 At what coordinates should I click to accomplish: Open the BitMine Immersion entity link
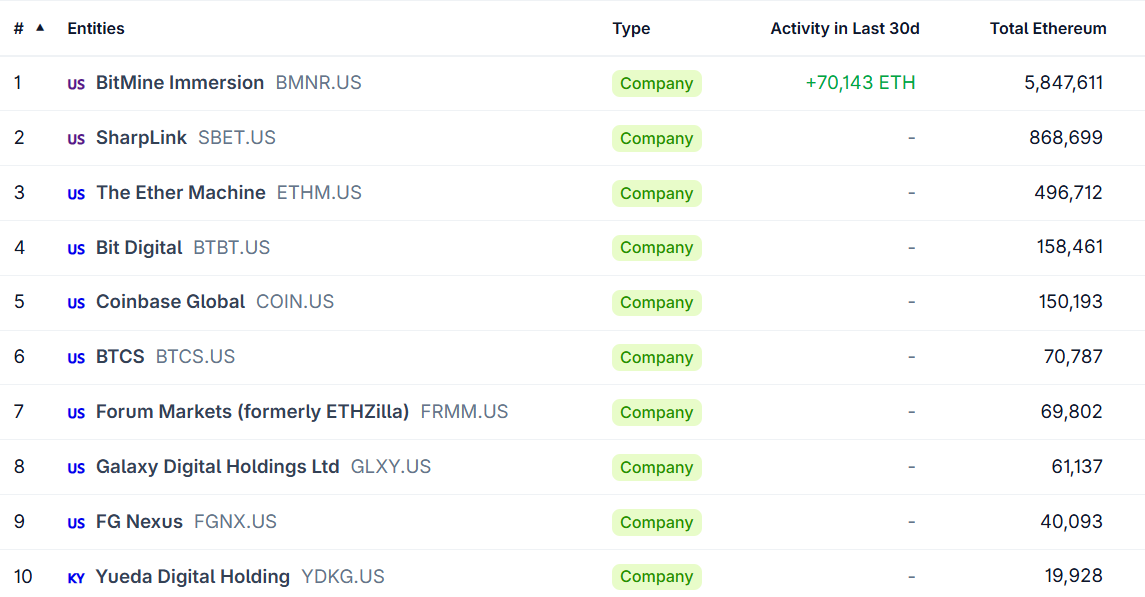[x=180, y=82]
